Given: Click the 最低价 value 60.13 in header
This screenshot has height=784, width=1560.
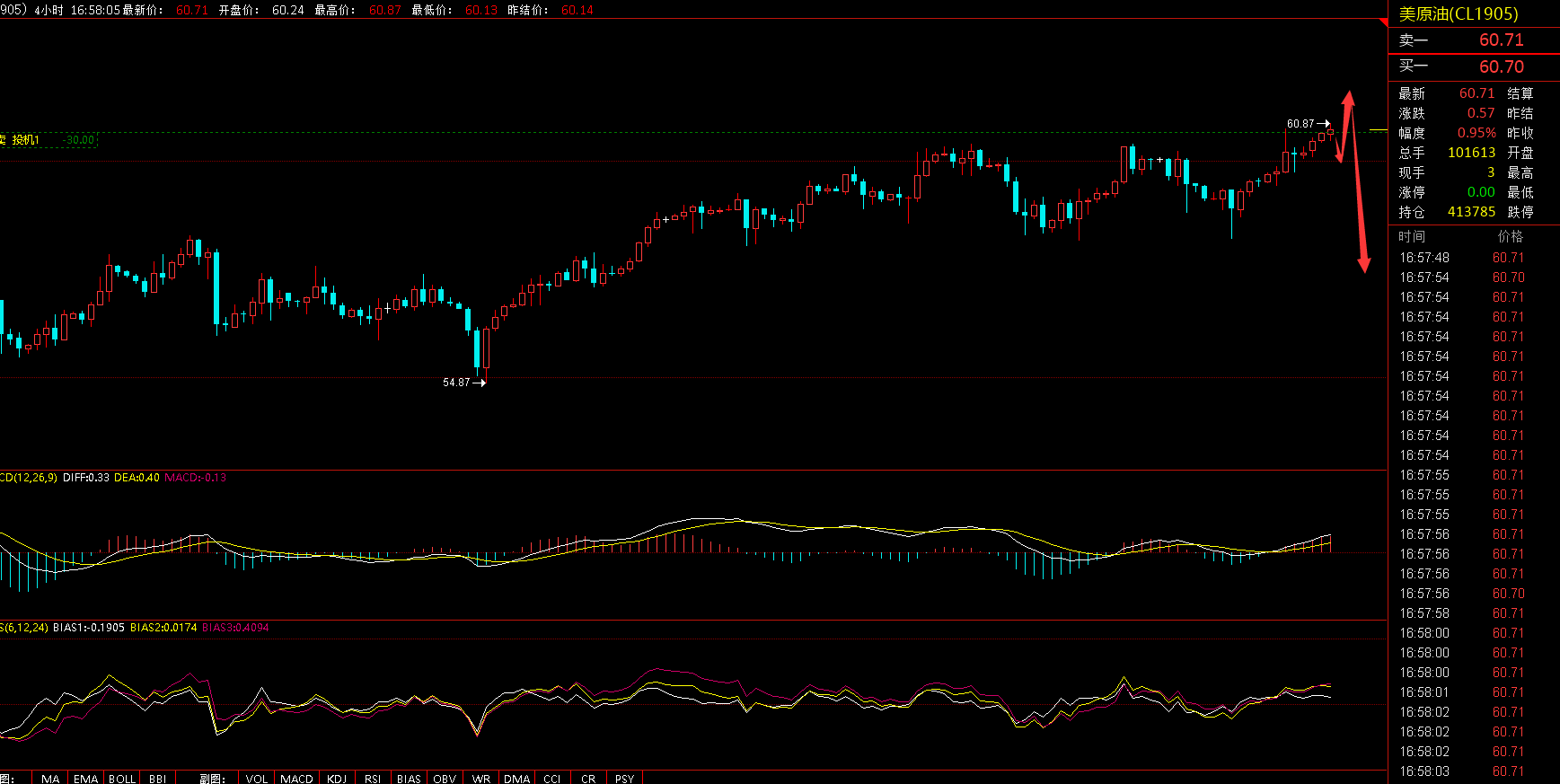Looking at the screenshot, I should [x=481, y=10].
